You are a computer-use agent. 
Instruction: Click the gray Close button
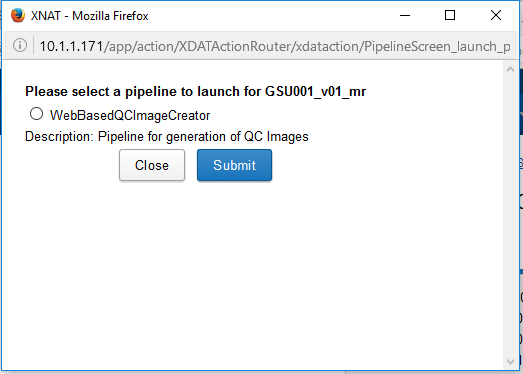[152, 165]
